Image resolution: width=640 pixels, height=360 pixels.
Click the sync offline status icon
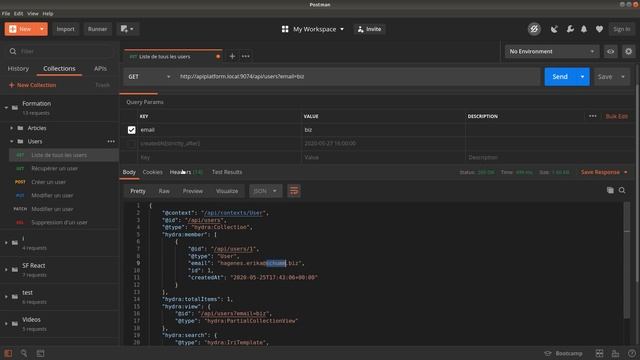(x=534, y=29)
